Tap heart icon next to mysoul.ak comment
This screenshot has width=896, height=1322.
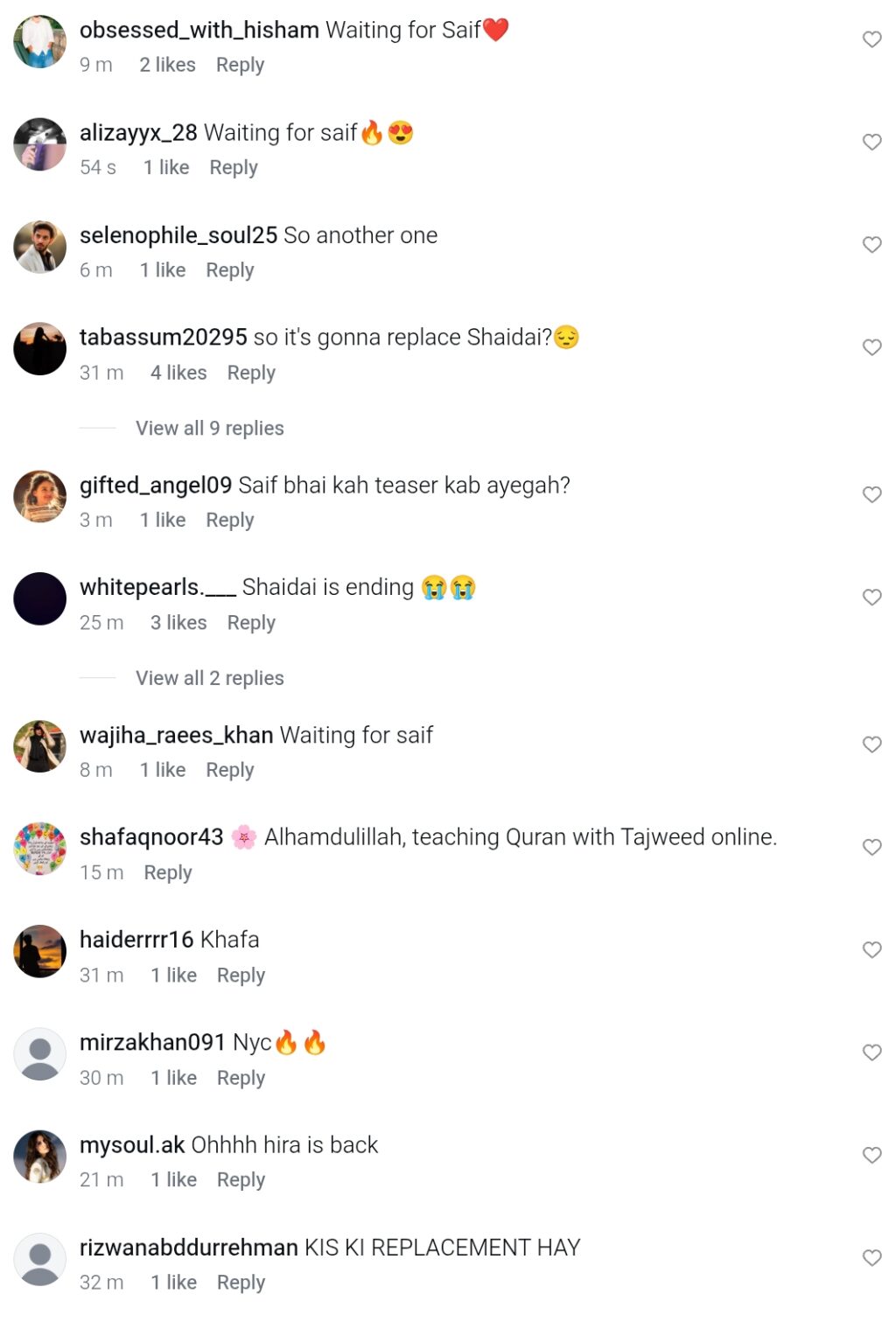point(871,1155)
